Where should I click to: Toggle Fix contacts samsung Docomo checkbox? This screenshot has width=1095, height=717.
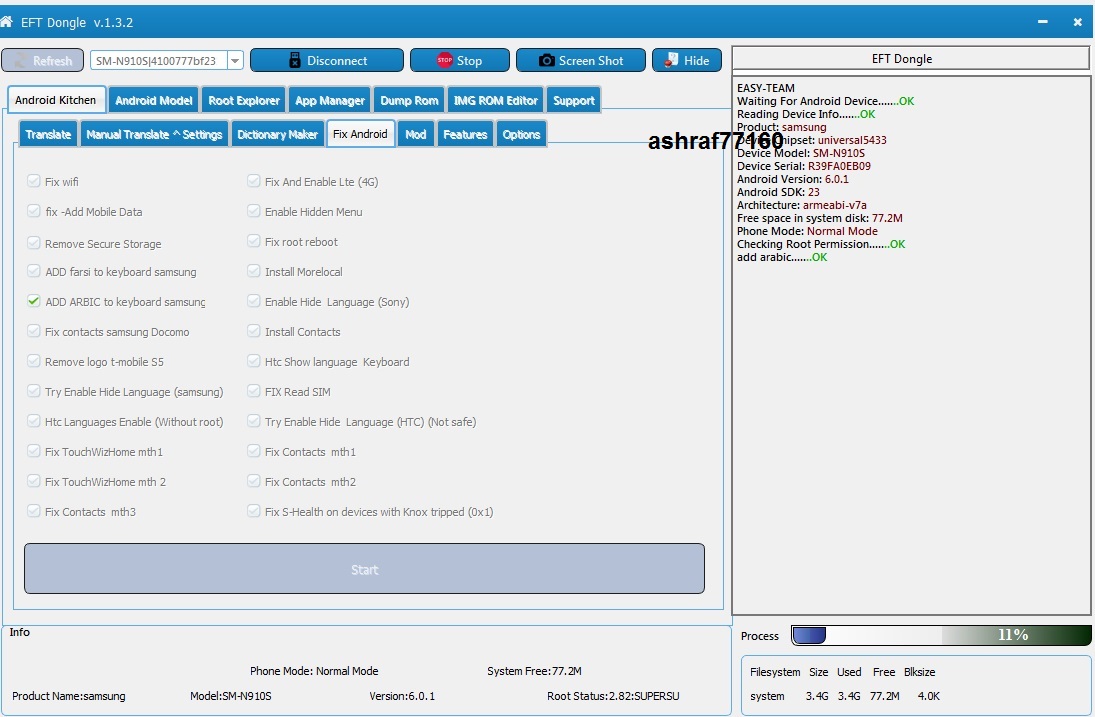tap(34, 331)
